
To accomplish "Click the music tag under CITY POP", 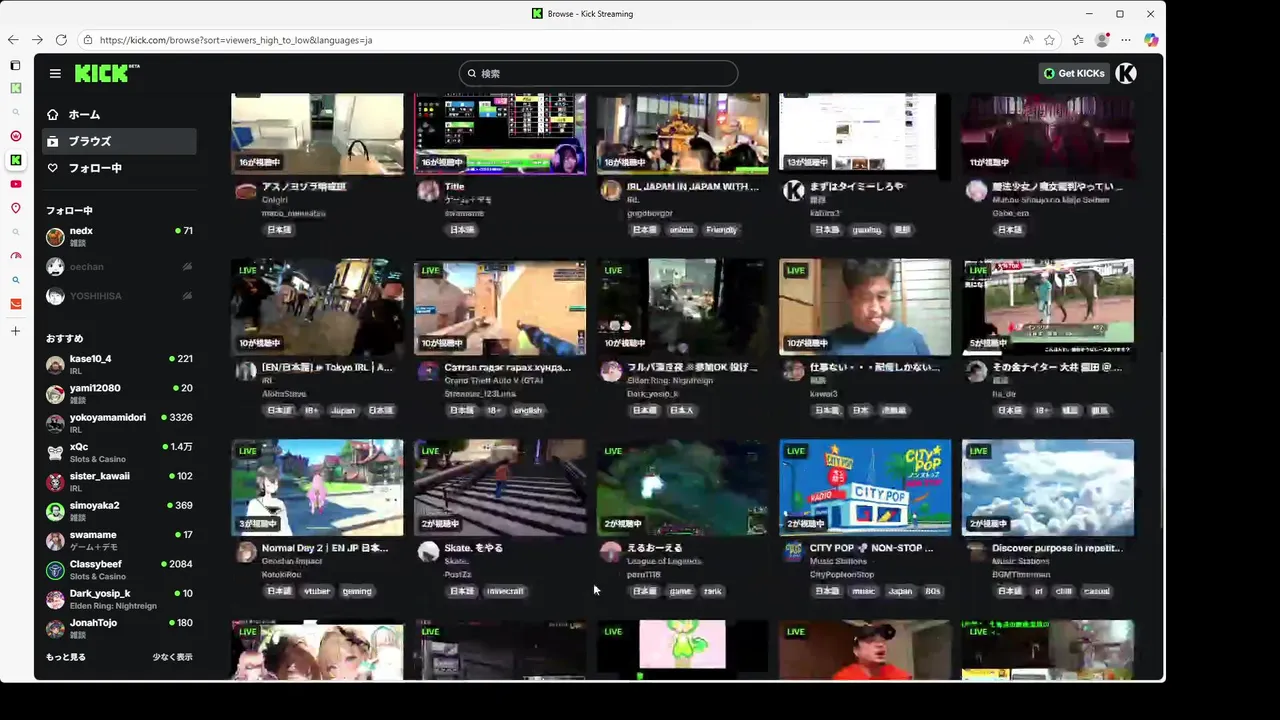I will tap(863, 591).
